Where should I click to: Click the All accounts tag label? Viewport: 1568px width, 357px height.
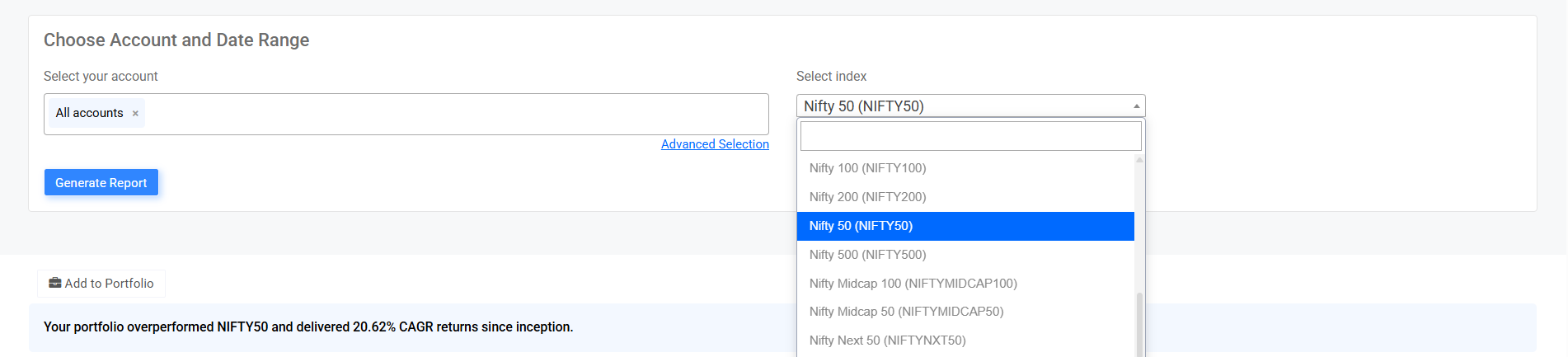coord(89,113)
